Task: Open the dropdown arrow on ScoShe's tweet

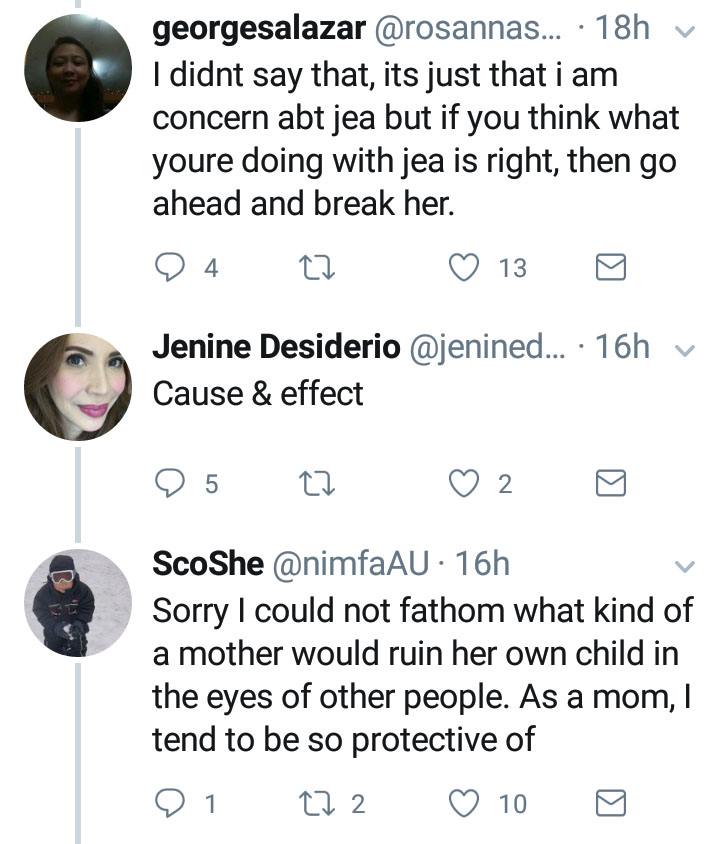Action: pos(685,566)
